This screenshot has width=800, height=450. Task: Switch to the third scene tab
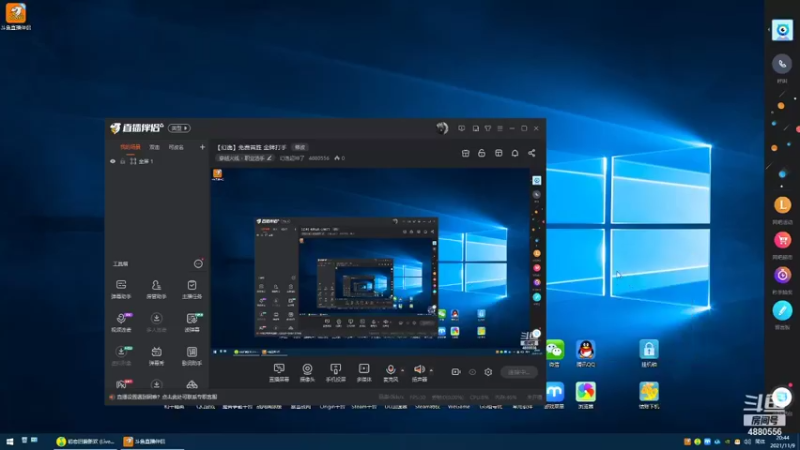coord(176,147)
